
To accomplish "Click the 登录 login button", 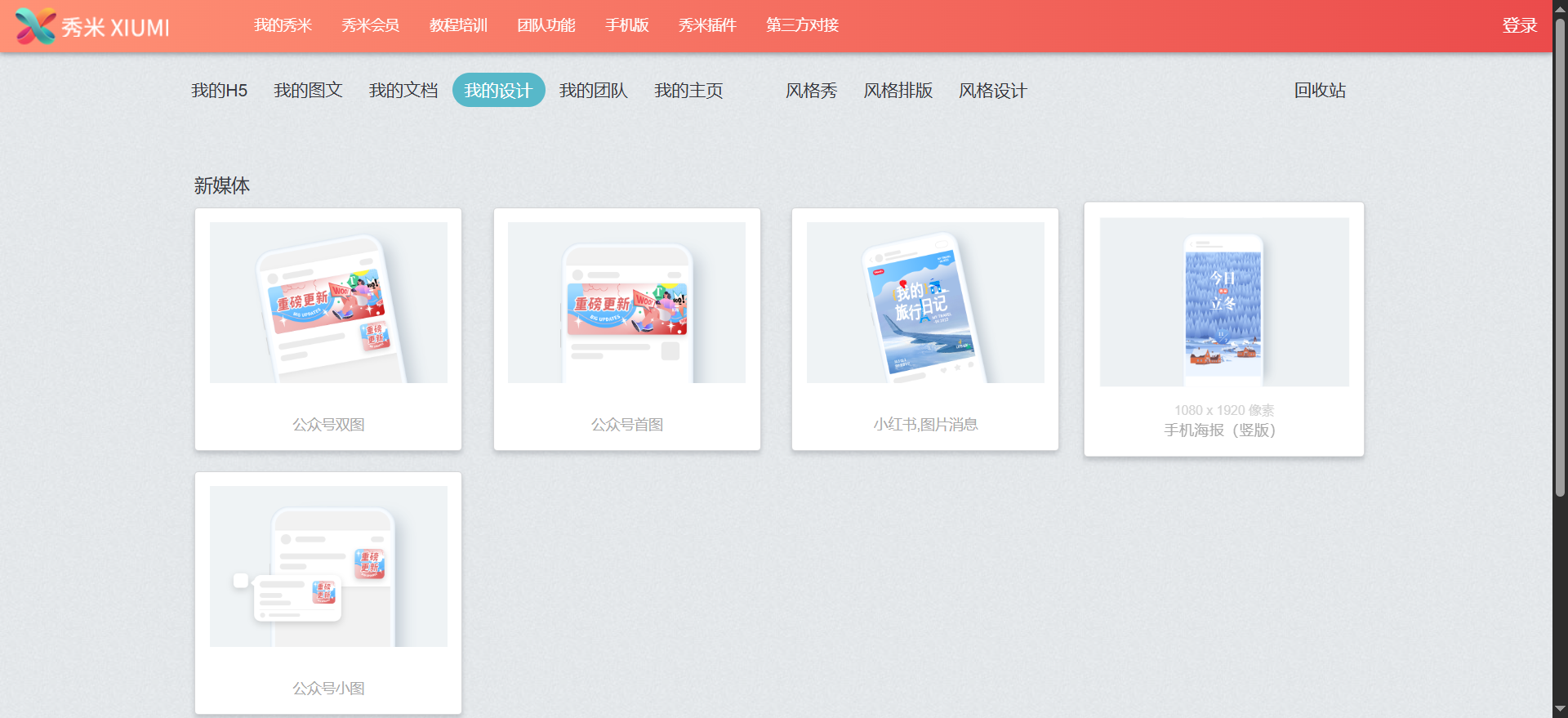I will 1519,25.
